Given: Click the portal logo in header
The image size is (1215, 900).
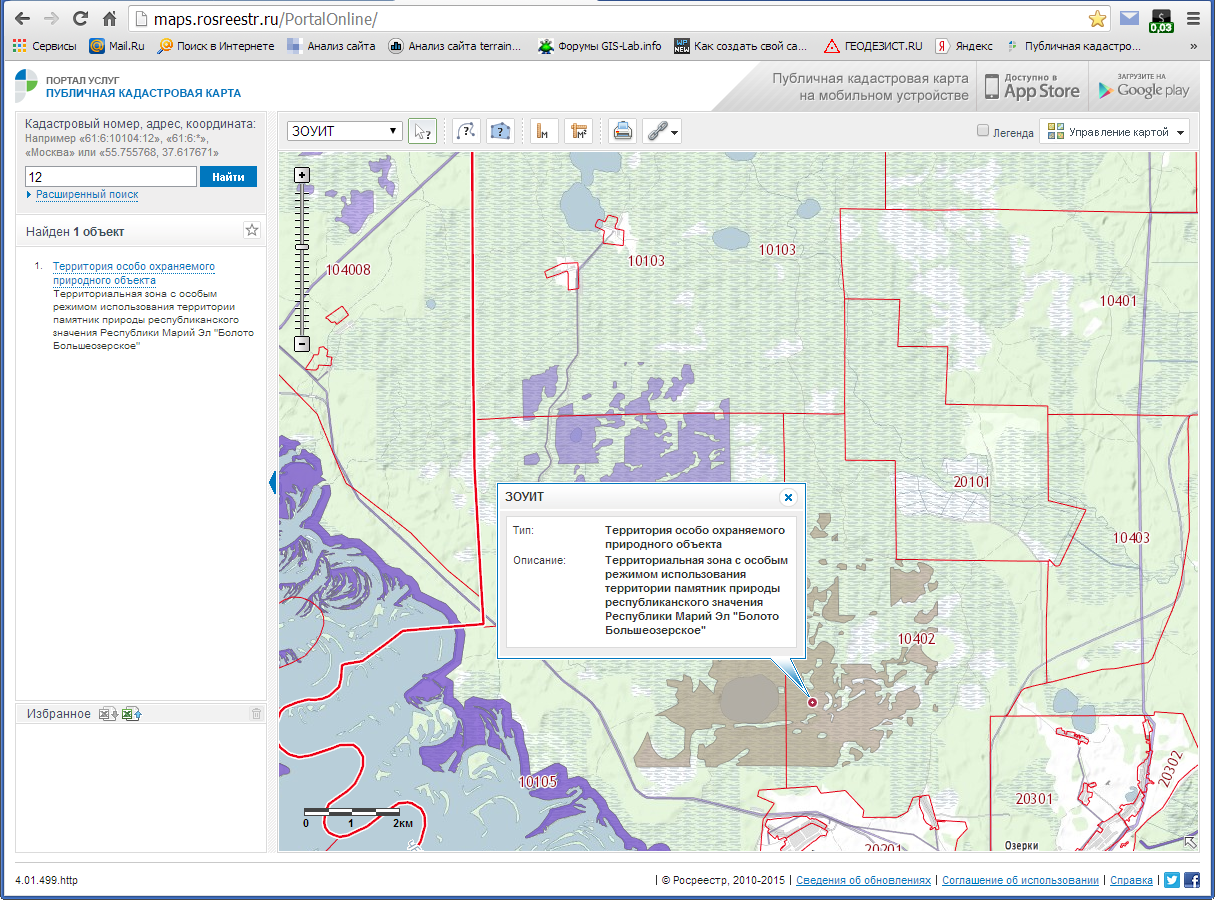Looking at the screenshot, I should 27,86.
